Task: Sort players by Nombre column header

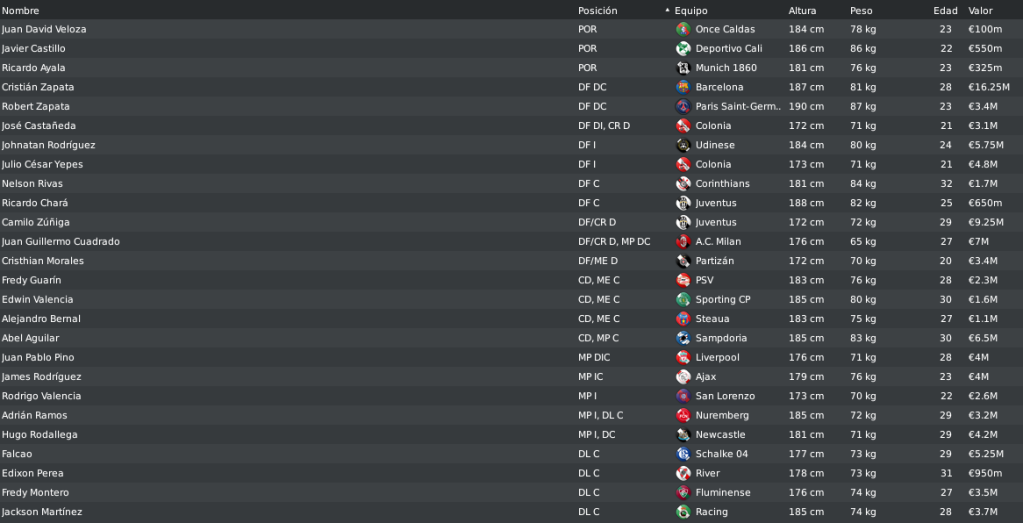Action: pos(20,11)
